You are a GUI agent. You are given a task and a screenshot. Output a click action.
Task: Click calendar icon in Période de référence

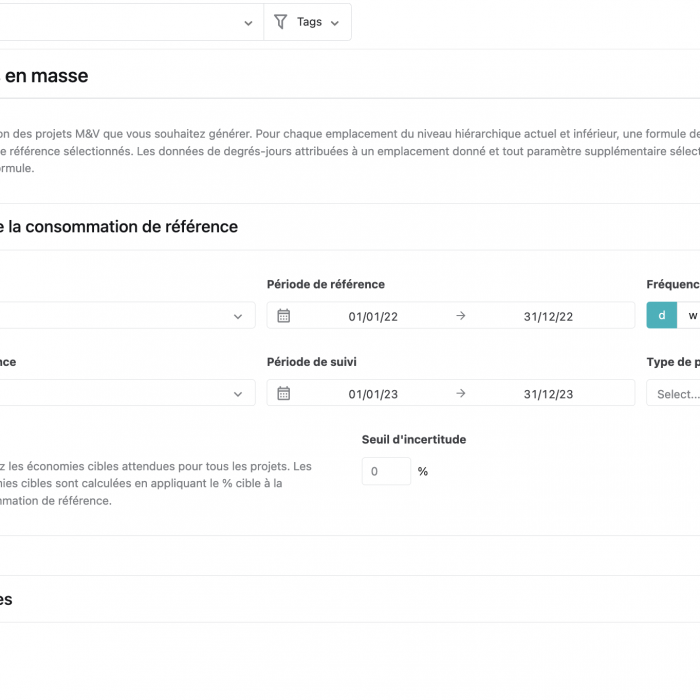coord(283,316)
